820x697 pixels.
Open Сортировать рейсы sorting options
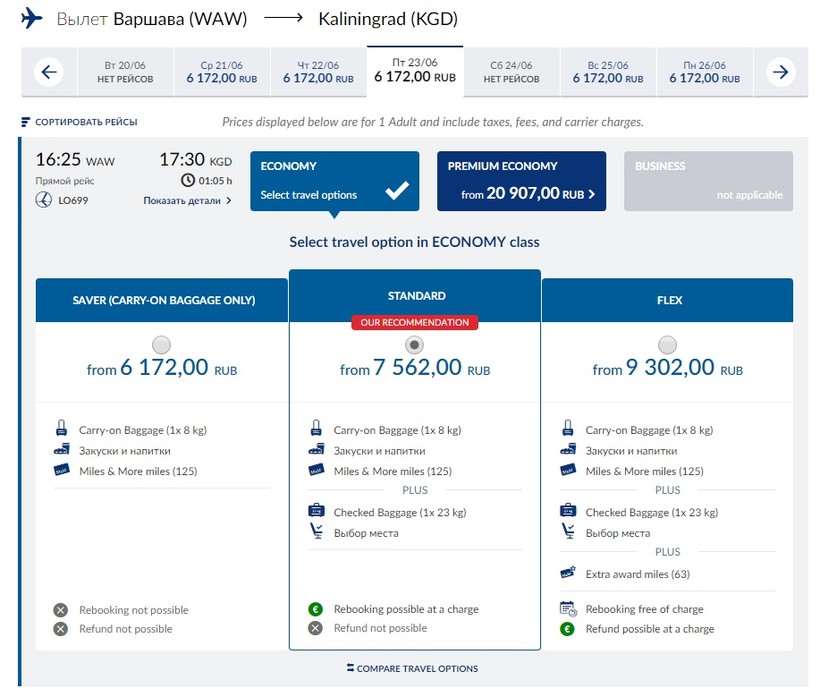(x=79, y=122)
